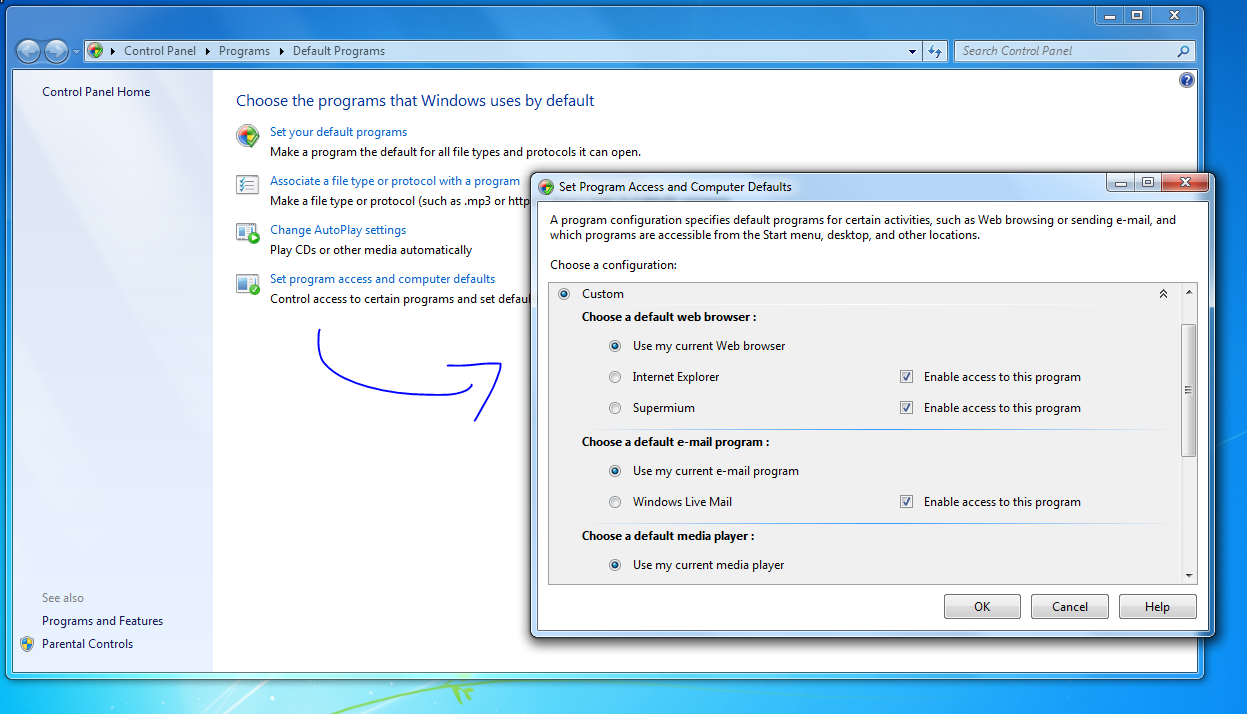Open Set program access and computer defaults link

pos(383,279)
